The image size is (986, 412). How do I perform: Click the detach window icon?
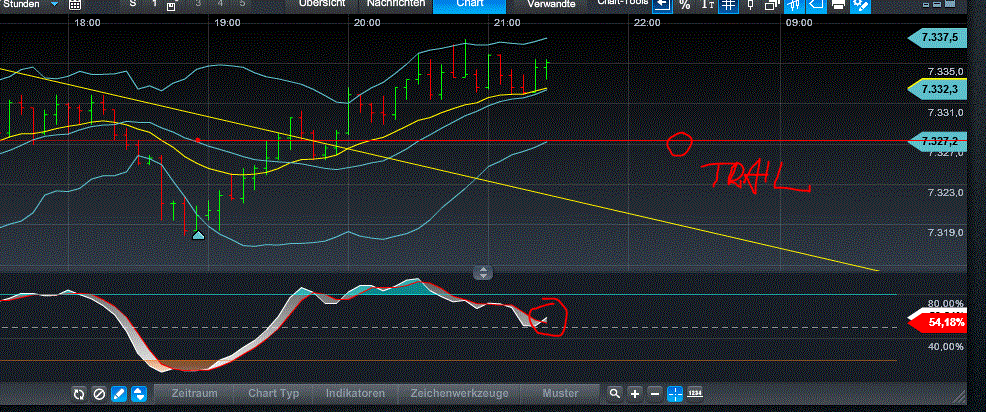[x=772, y=4]
